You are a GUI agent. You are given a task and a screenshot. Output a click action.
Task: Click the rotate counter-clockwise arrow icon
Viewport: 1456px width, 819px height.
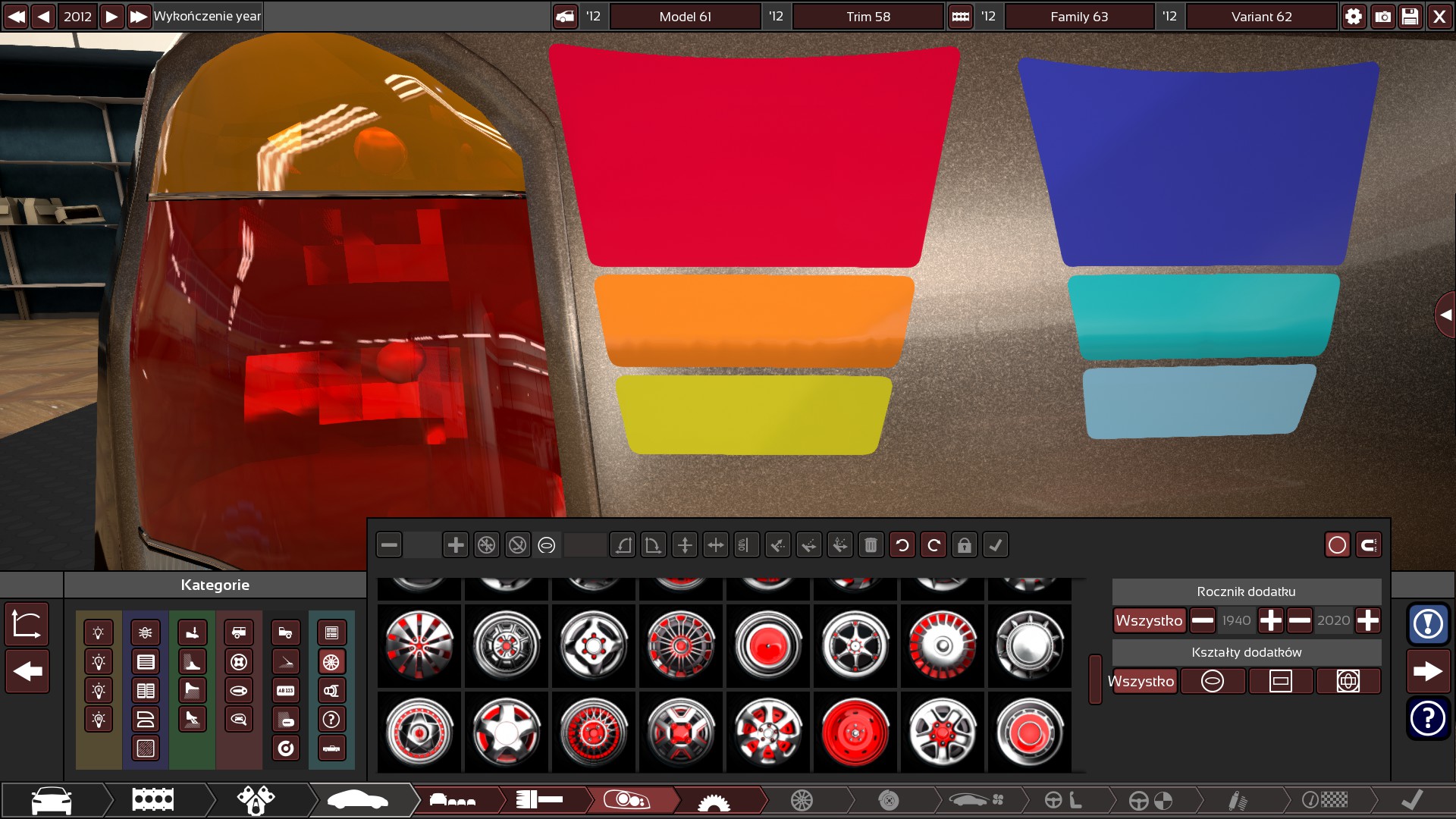coord(902,545)
